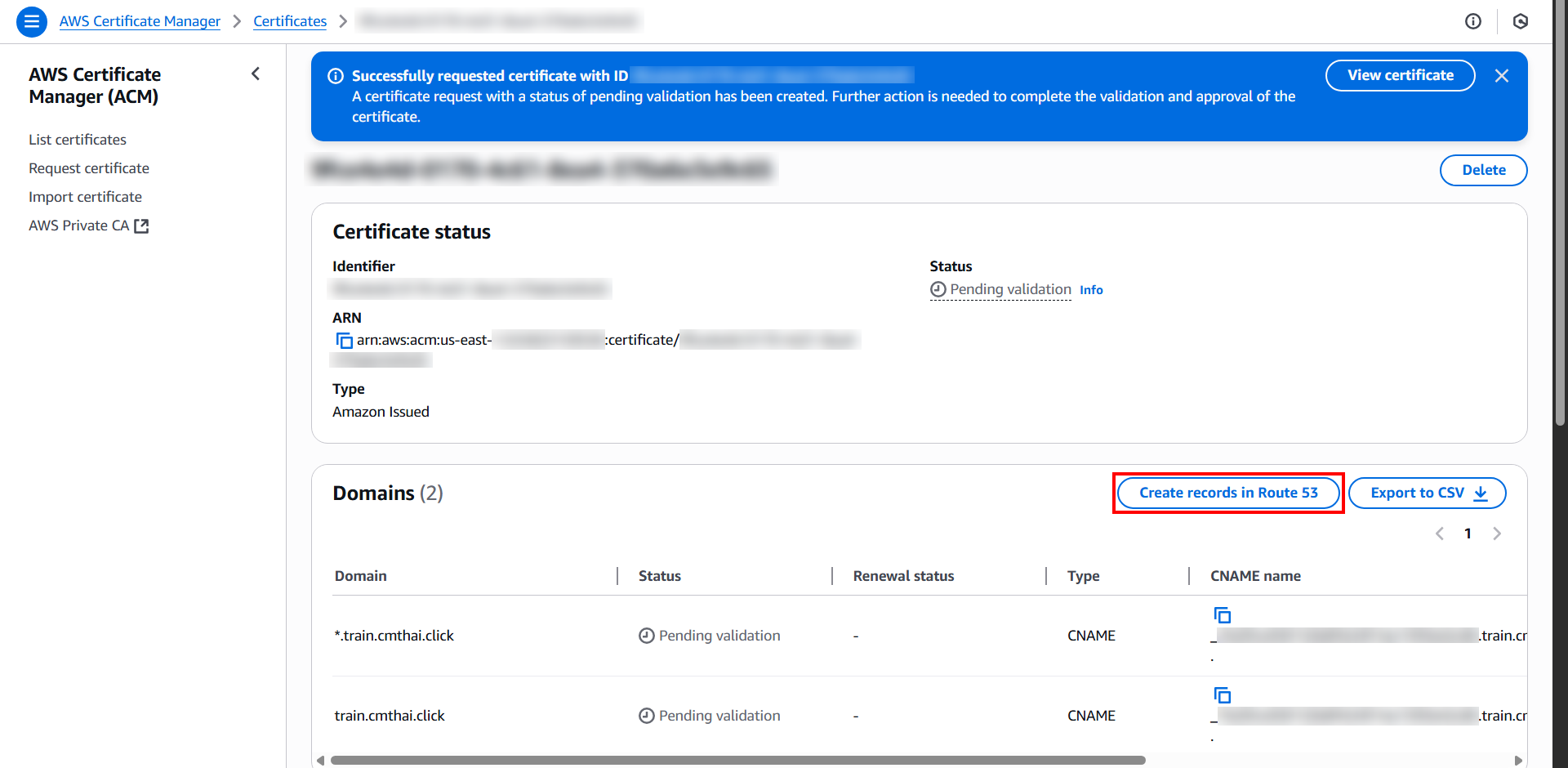This screenshot has width=1568, height=768.
Task: Select List certificates in sidebar
Action: (78, 140)
